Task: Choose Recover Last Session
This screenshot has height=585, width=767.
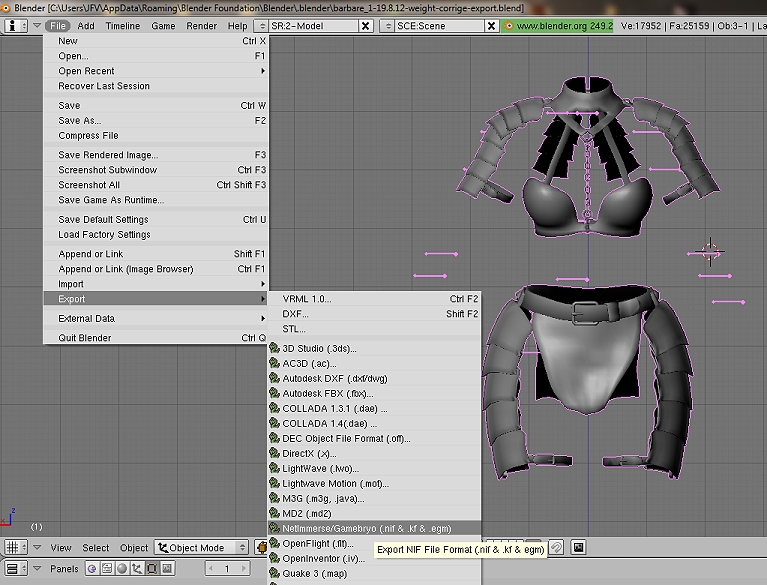Action: point(156,86)
